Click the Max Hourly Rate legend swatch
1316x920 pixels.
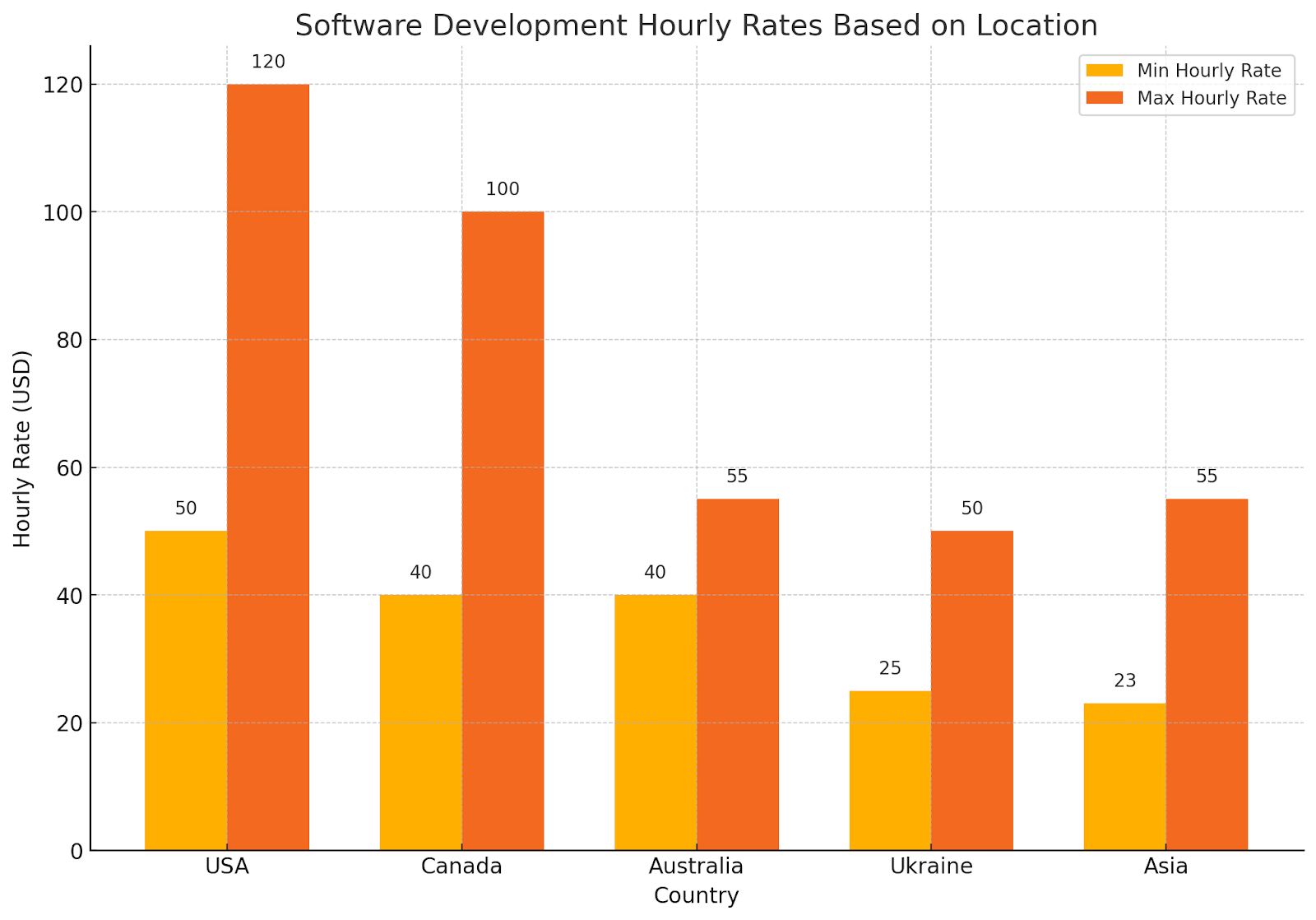point(1105,98)
